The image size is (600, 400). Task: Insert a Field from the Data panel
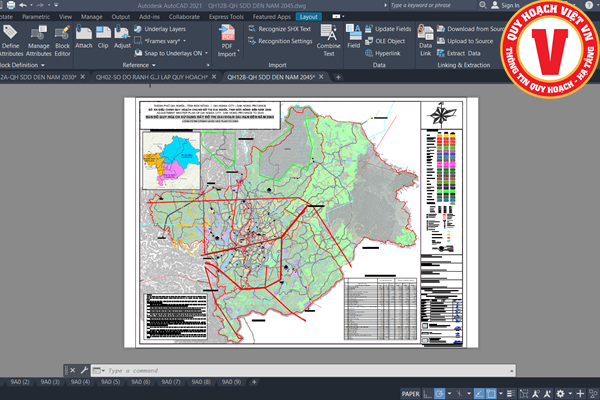354,37
